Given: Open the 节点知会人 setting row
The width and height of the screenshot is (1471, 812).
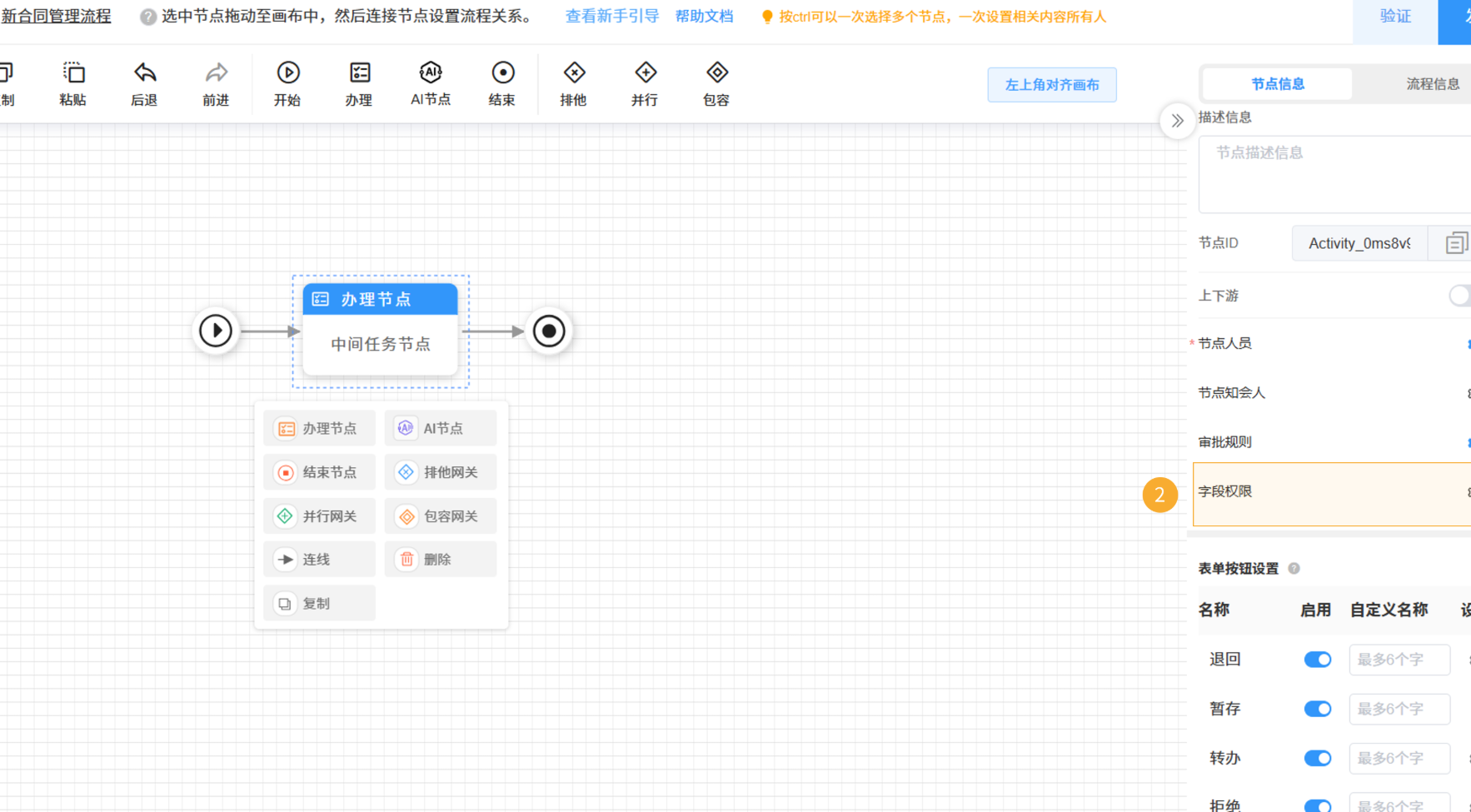Looking at the screenshot, I should [x=1334, y=393].
